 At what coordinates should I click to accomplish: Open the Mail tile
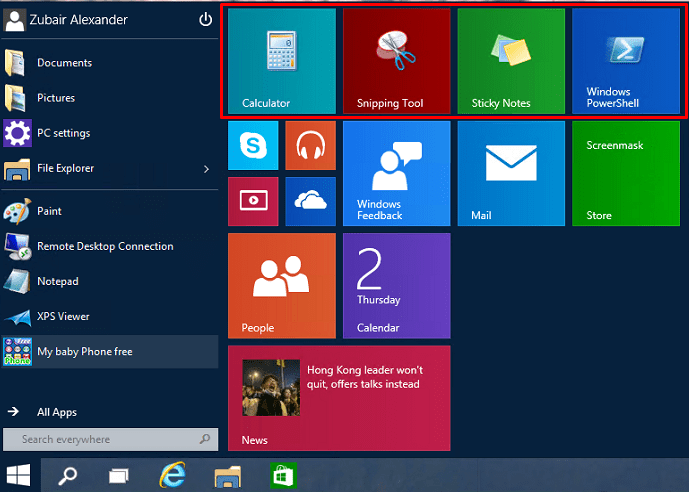coord(511,174)
